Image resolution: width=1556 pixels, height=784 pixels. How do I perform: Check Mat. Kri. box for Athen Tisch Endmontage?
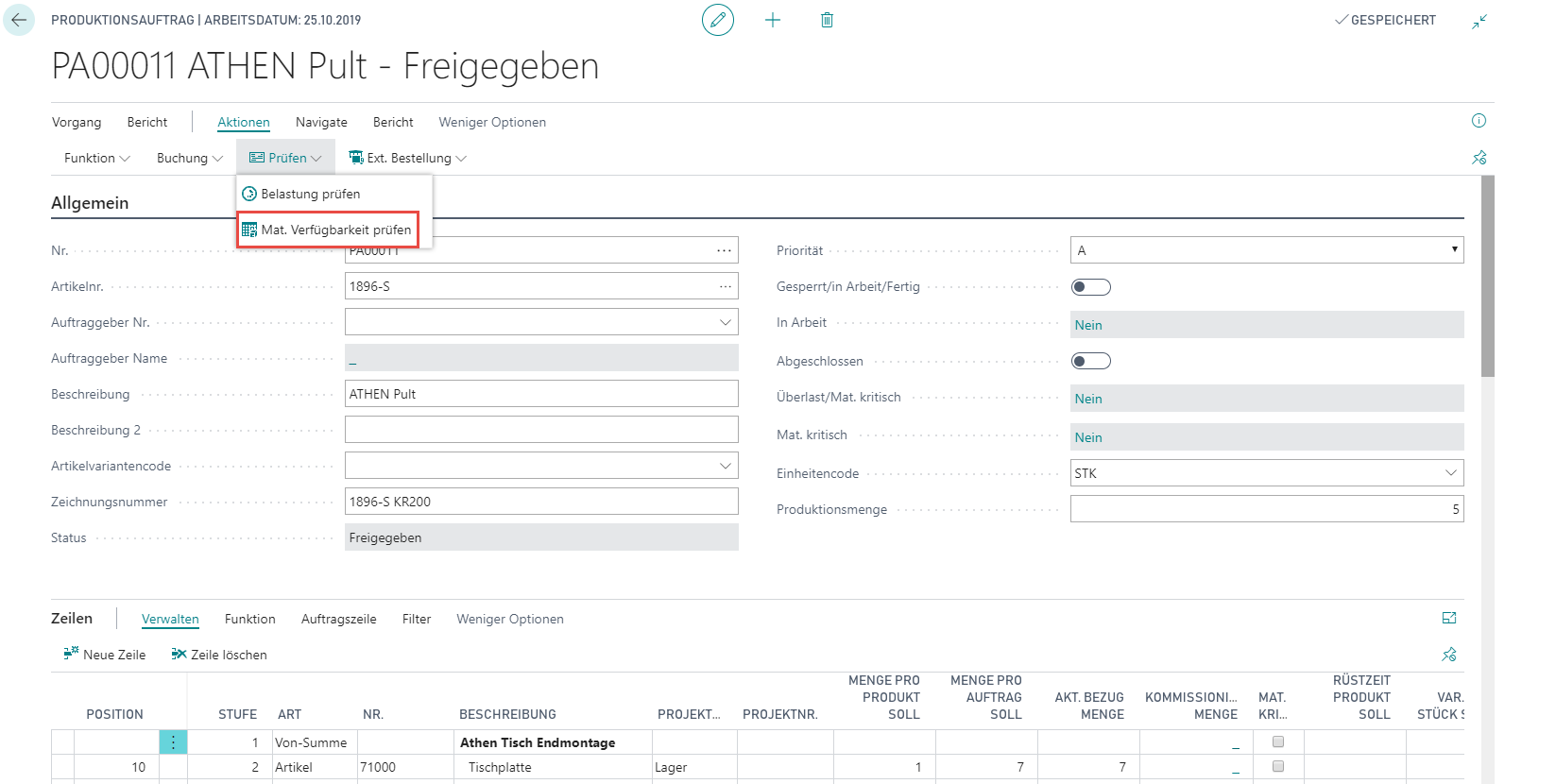click(1278, 741)
